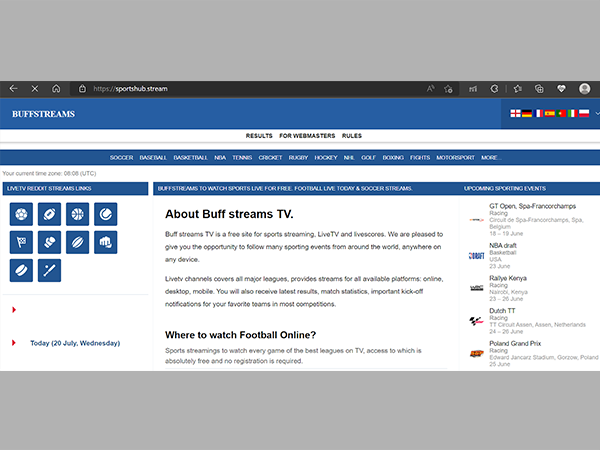Click the BUFFSTREAMS logo
The image size is (600, 450).
tap(44, 114)
